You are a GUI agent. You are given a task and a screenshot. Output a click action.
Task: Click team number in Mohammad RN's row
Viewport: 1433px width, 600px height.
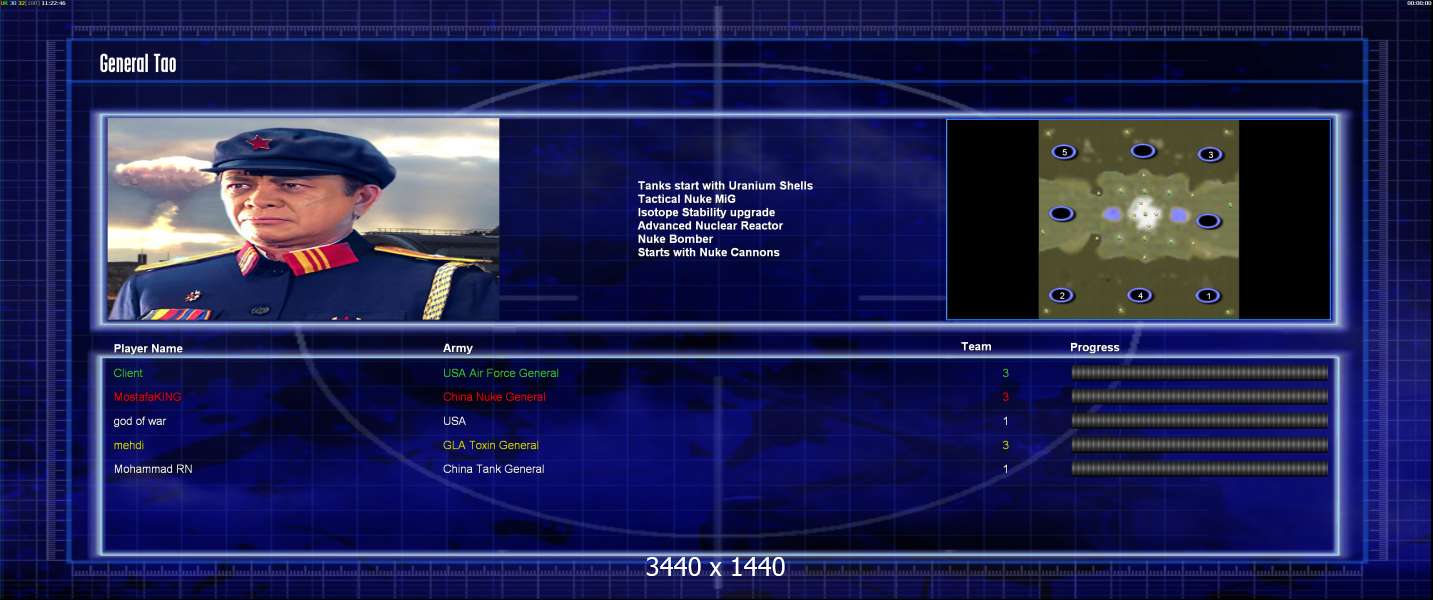point(1006,469)
